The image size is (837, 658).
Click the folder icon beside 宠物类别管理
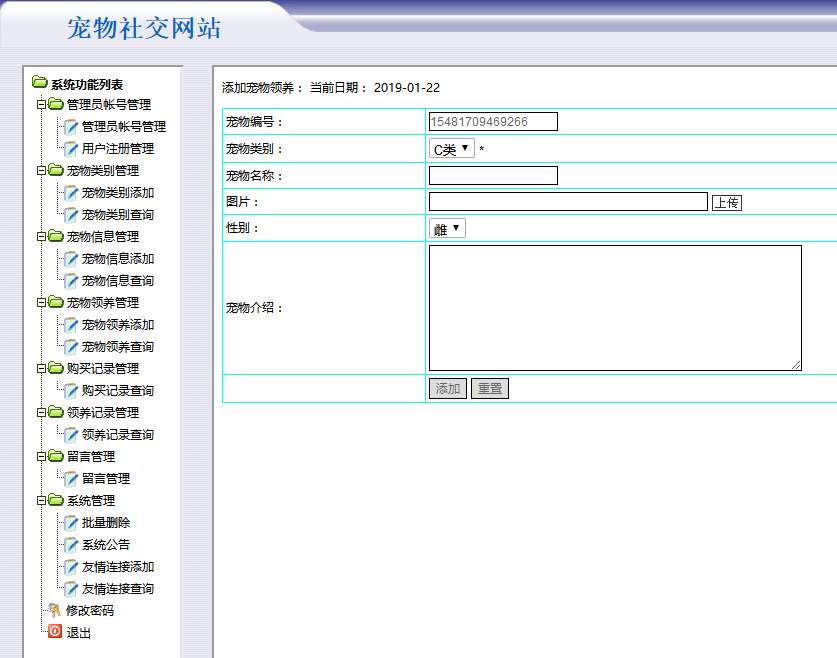point(56,170)
